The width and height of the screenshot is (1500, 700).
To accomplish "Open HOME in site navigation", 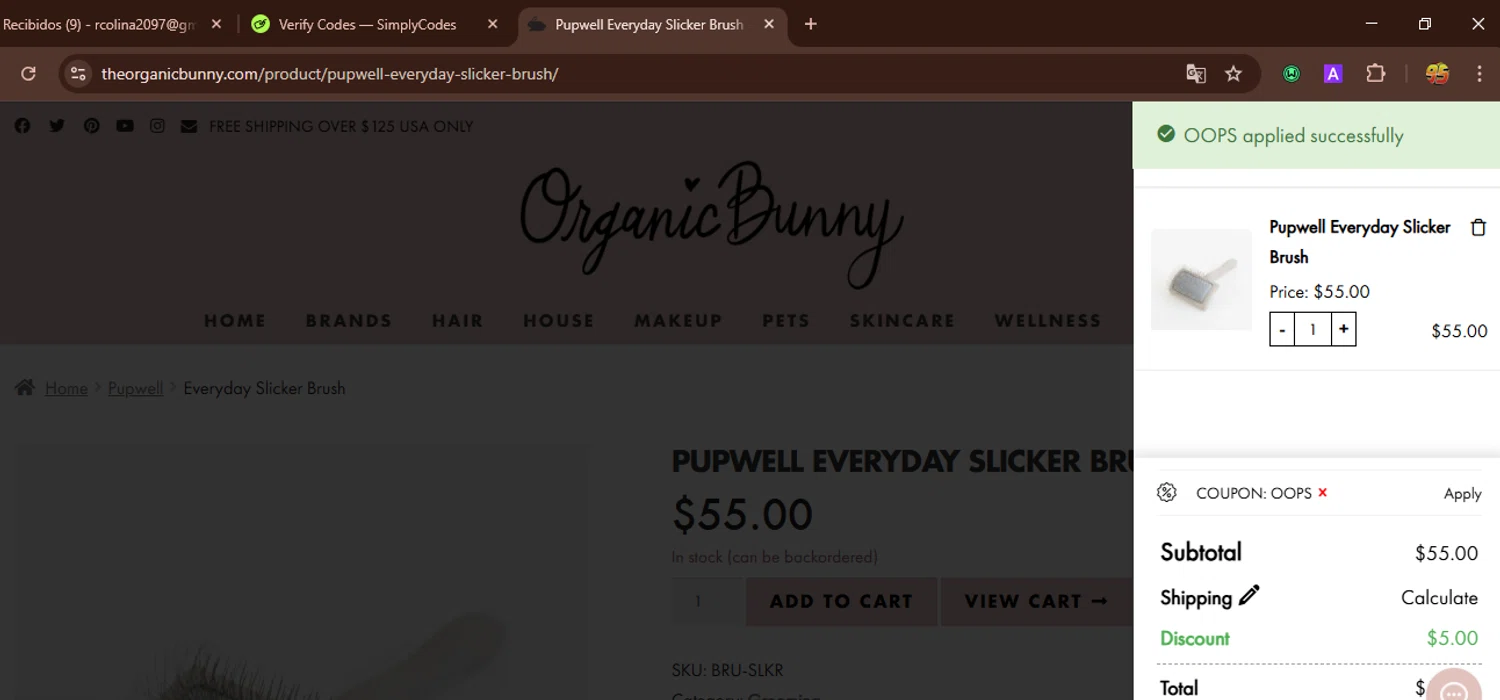I will click(235, 321).
